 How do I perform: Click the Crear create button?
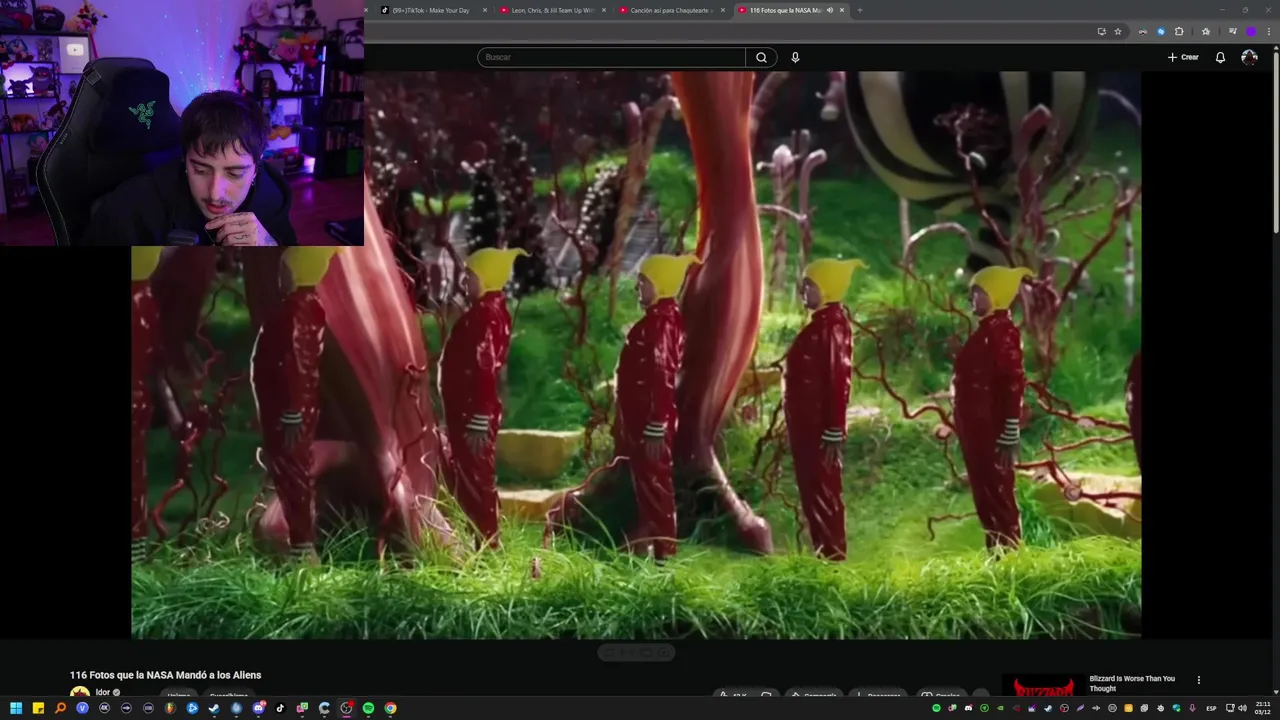pyautogui.click(x=1183, y=57)
